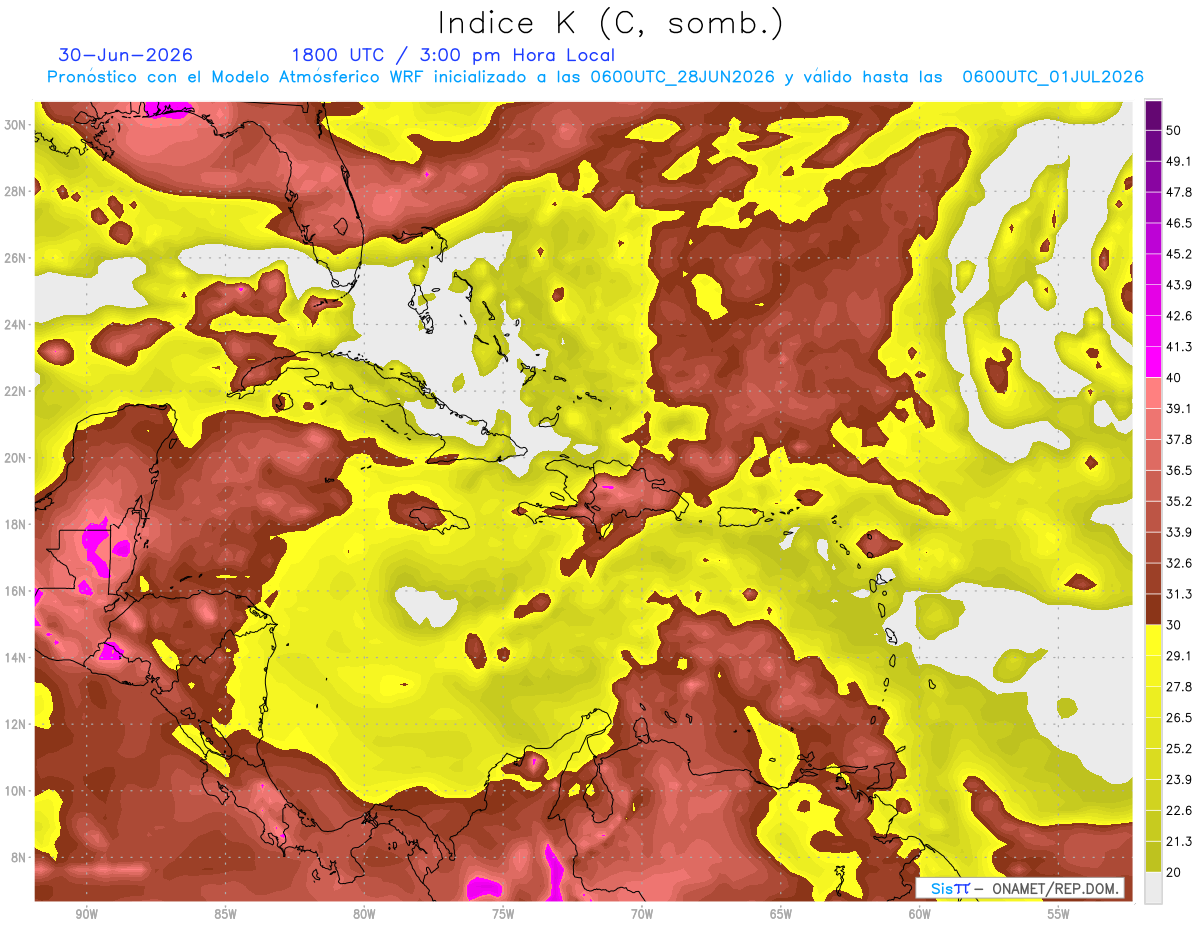The width and height of the screenshot is (1200, 927).
Task: Click the "8N" latitude axis label
Action: (x=20, y=857)
